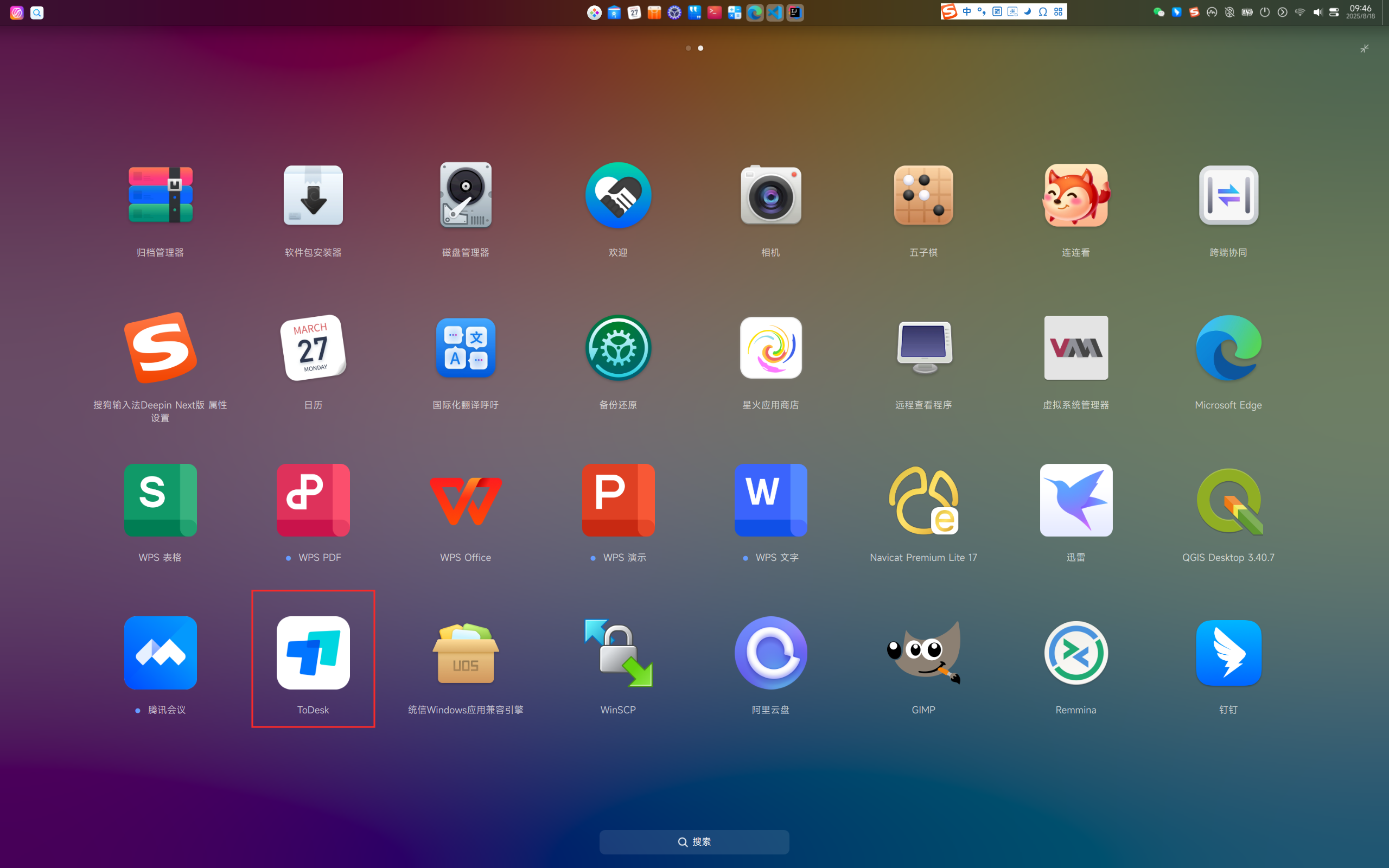Click the 09:46 clock display
Image resolution: width=1389 pixels, height=868 pixels.
(x=1360, y=8)
